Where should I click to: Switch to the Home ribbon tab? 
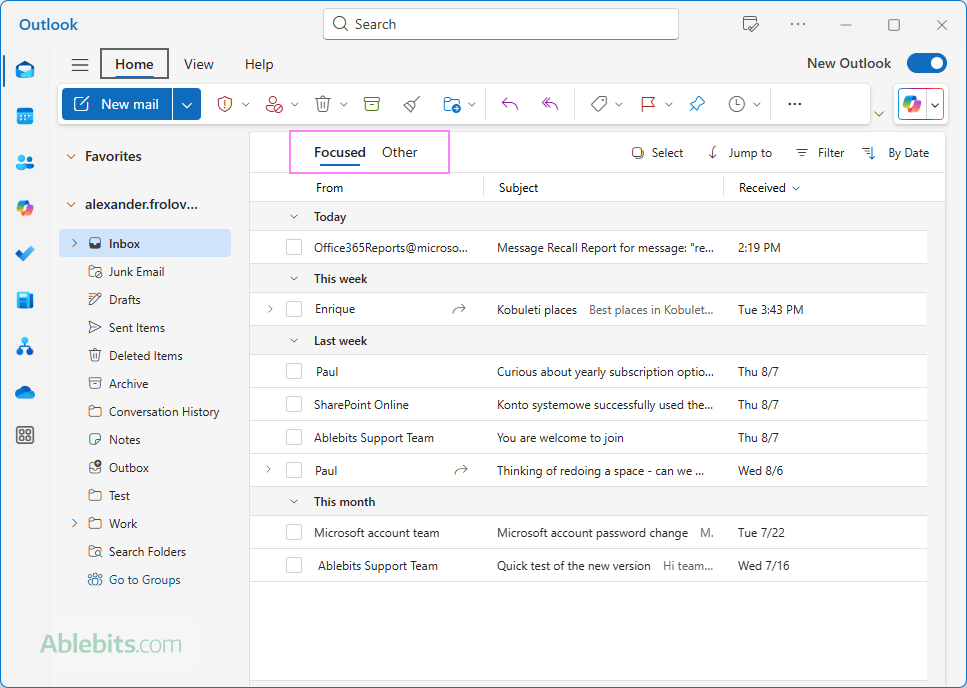click(x=134, y=64)
